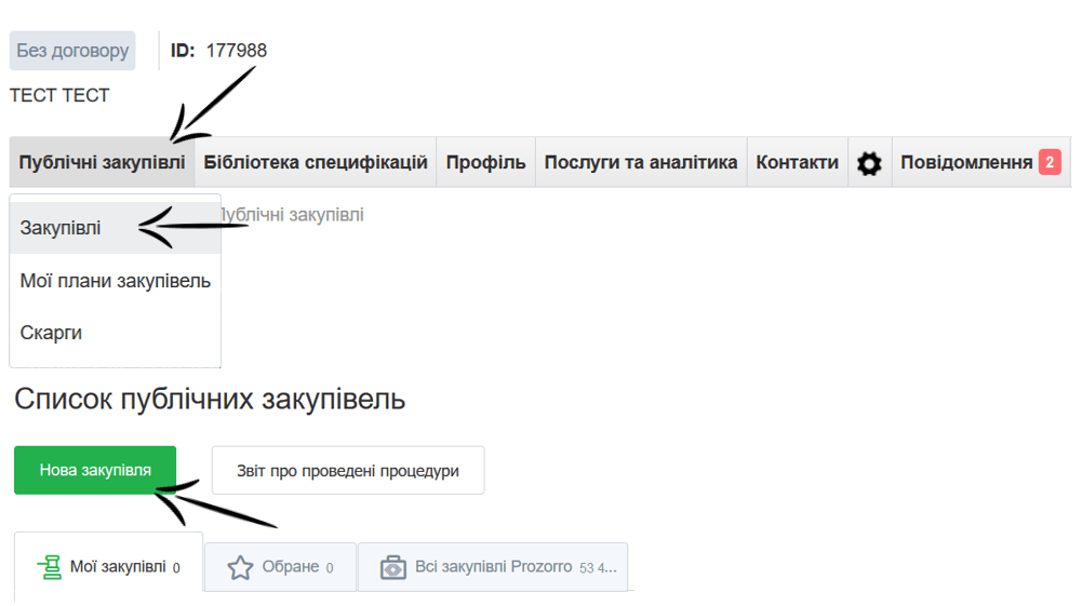Click the ТЕСТ ТЕСТ account name
This screenshot has height=606, width=1082.
pos(60,96)
